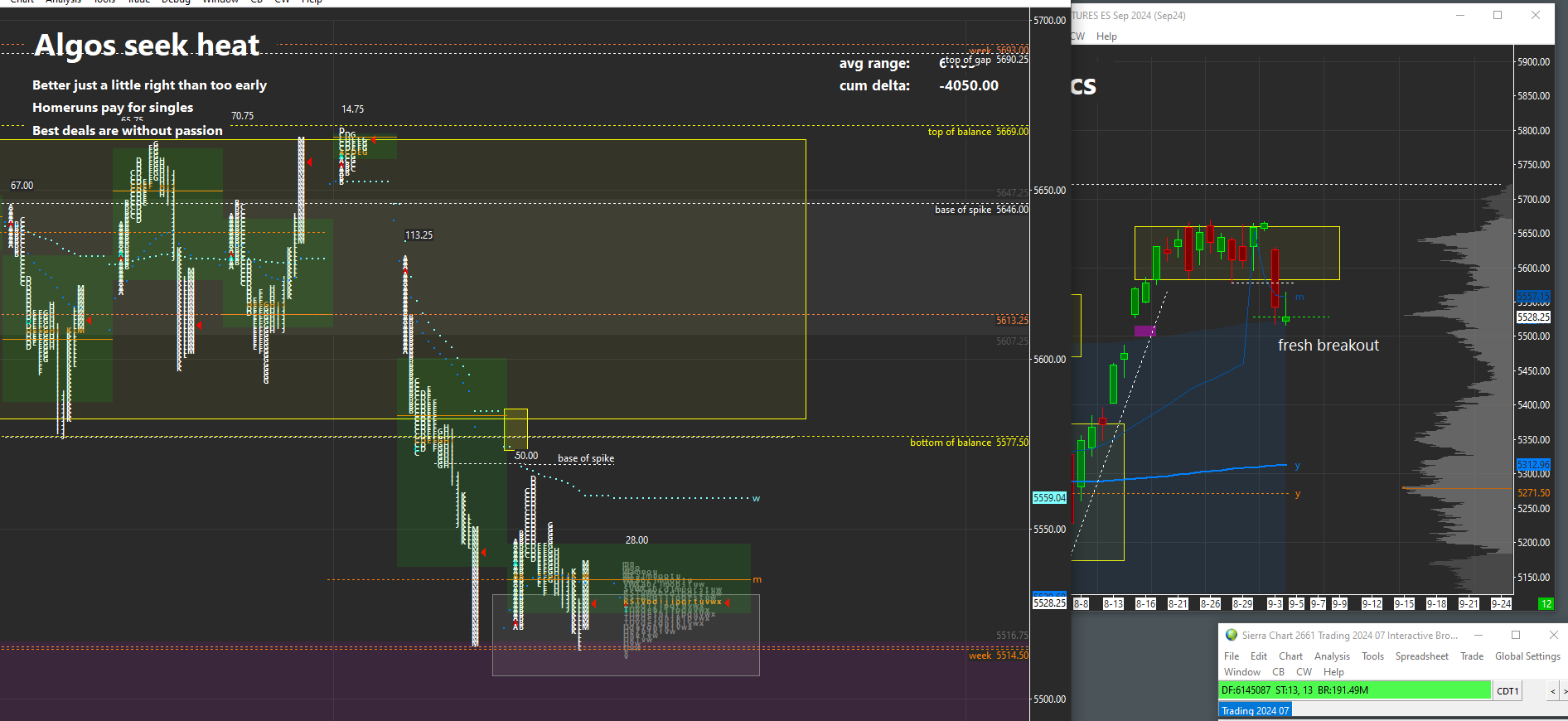Maximize the Sierra Chart 2661 window
The width and height of the screenshot is (1568, 721).
point(1516,635)
